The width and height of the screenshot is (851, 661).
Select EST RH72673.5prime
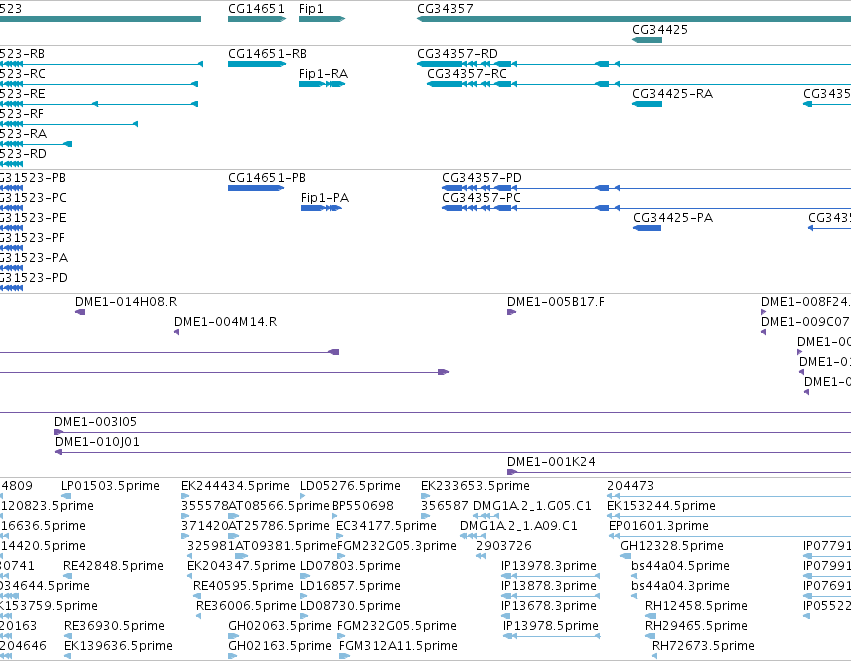tap(703, 646)
